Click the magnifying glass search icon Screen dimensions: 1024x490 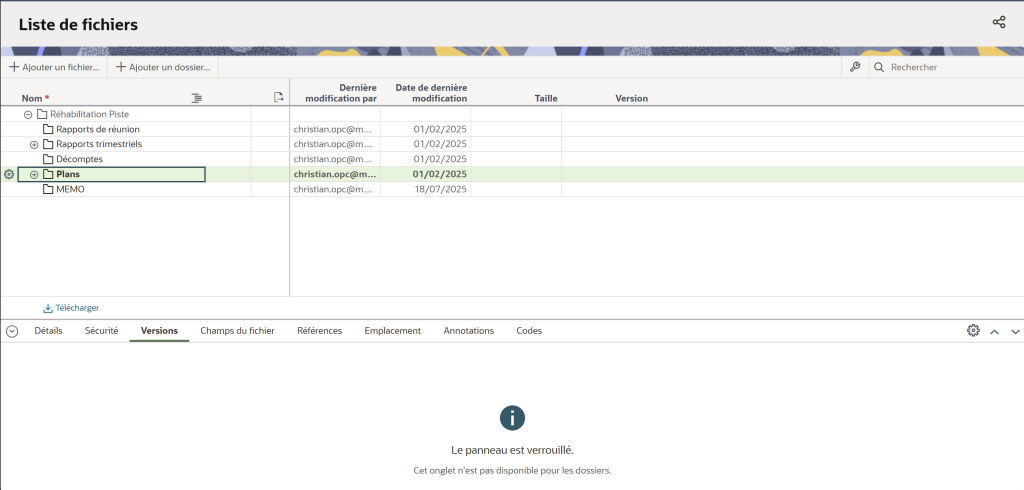tap(879, 67)
